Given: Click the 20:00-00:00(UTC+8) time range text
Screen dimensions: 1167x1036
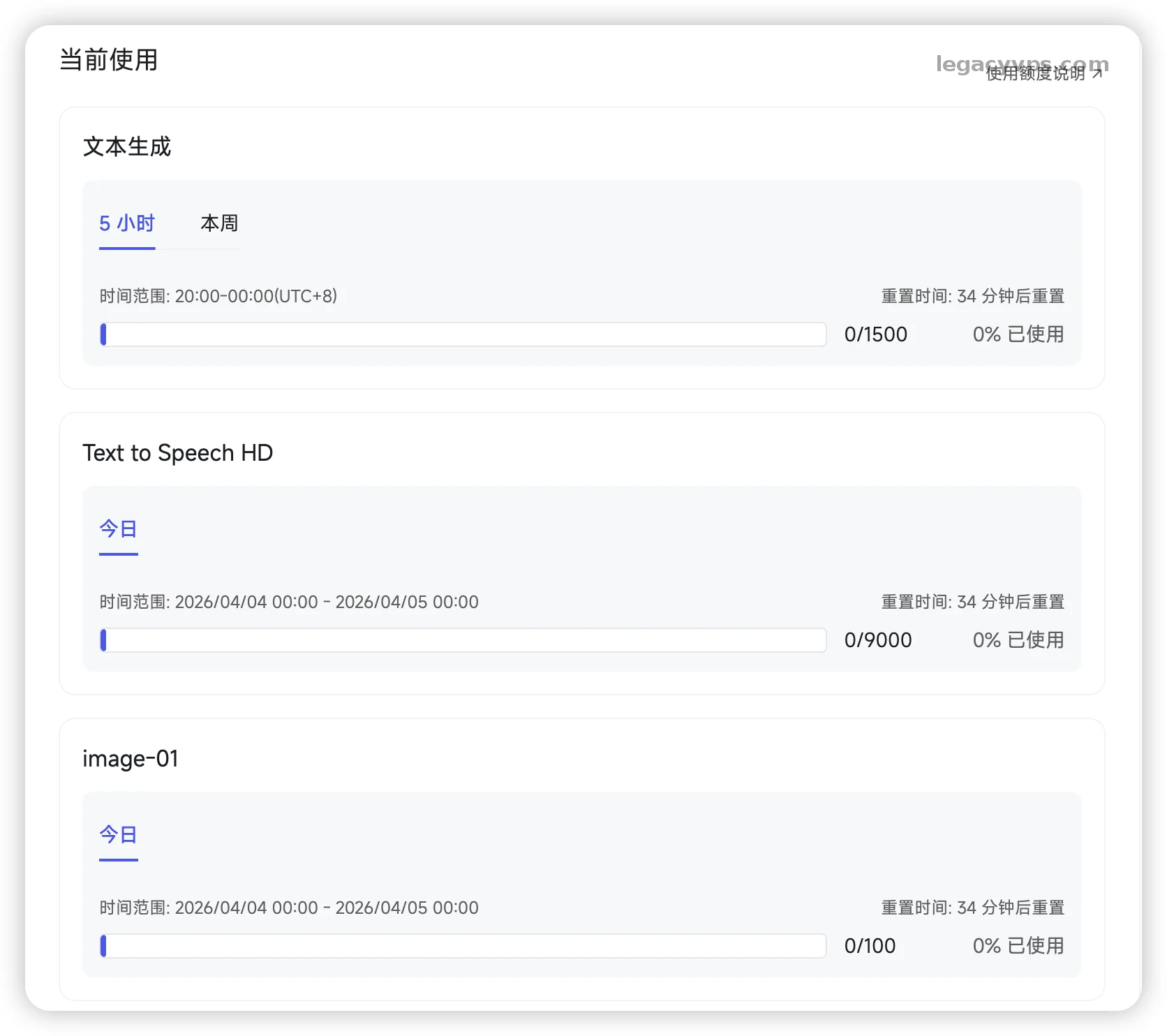Looking at the screenshot, I should 255,296.
